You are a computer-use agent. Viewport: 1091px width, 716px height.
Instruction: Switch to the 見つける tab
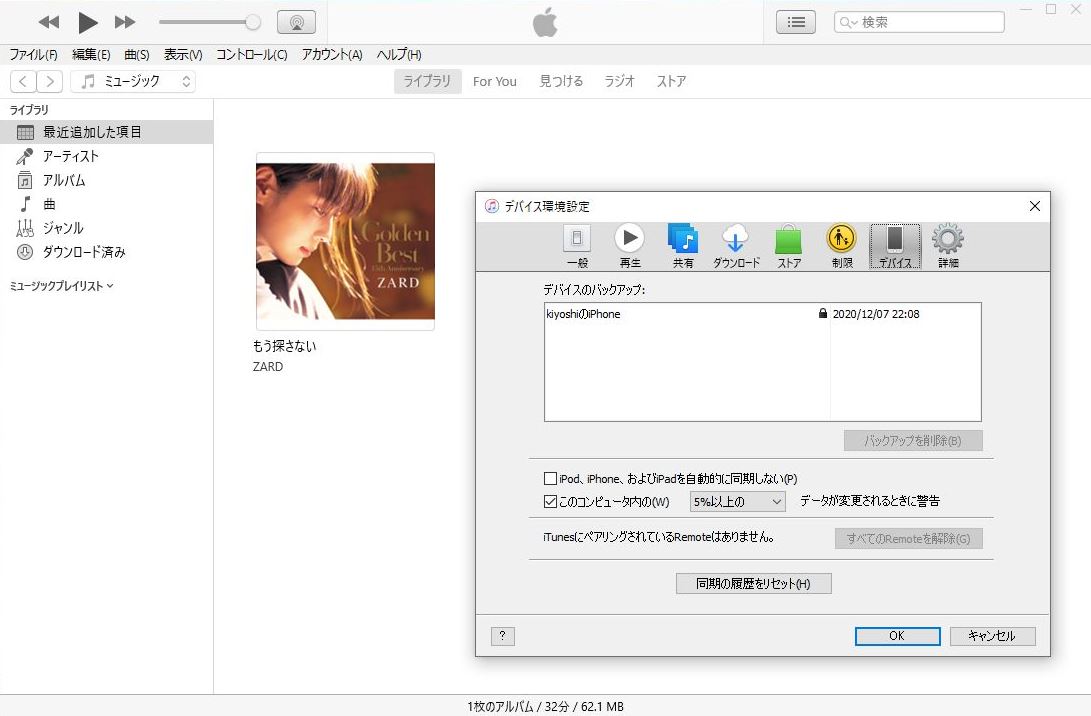pyautogui.click(x=561, y=81)
